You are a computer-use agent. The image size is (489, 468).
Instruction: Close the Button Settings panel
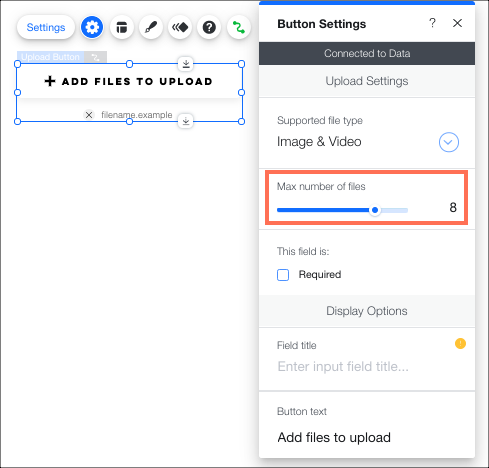coord(457,23)
